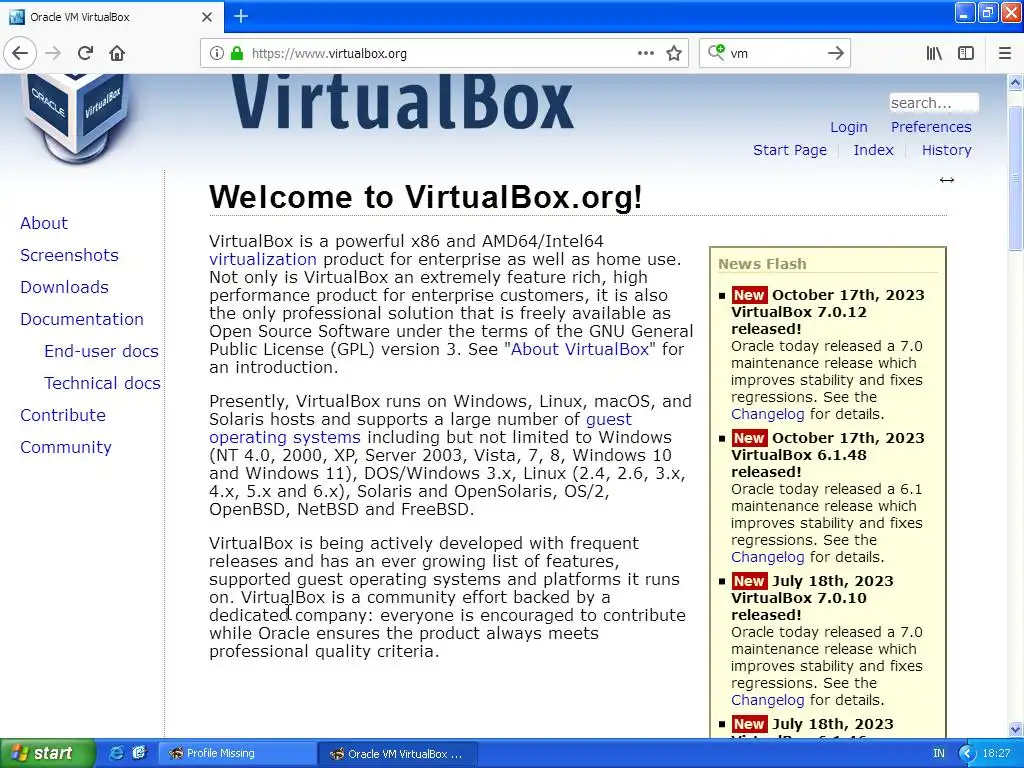Open a new tab with plus button
Screen dimensions: 1024x768
click(241, 16)
